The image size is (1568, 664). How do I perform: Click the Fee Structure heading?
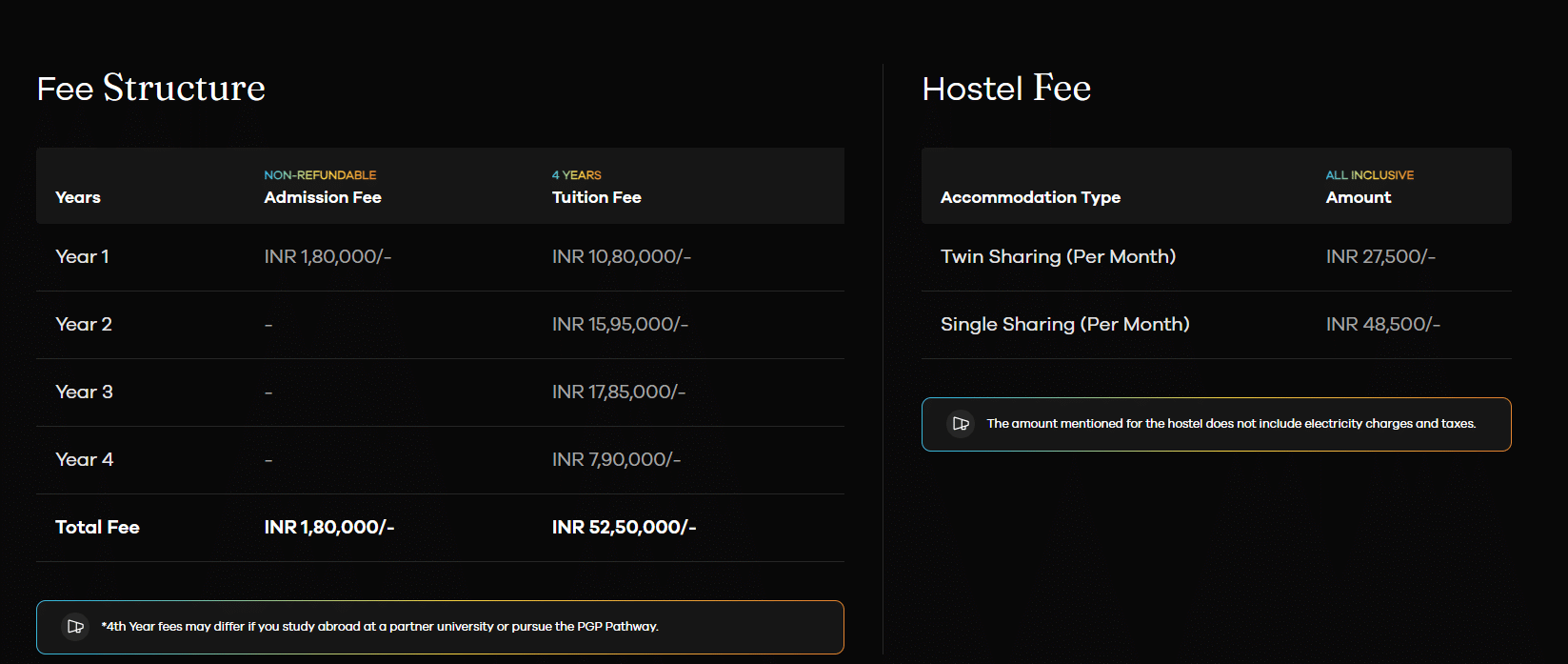point(150,89)
